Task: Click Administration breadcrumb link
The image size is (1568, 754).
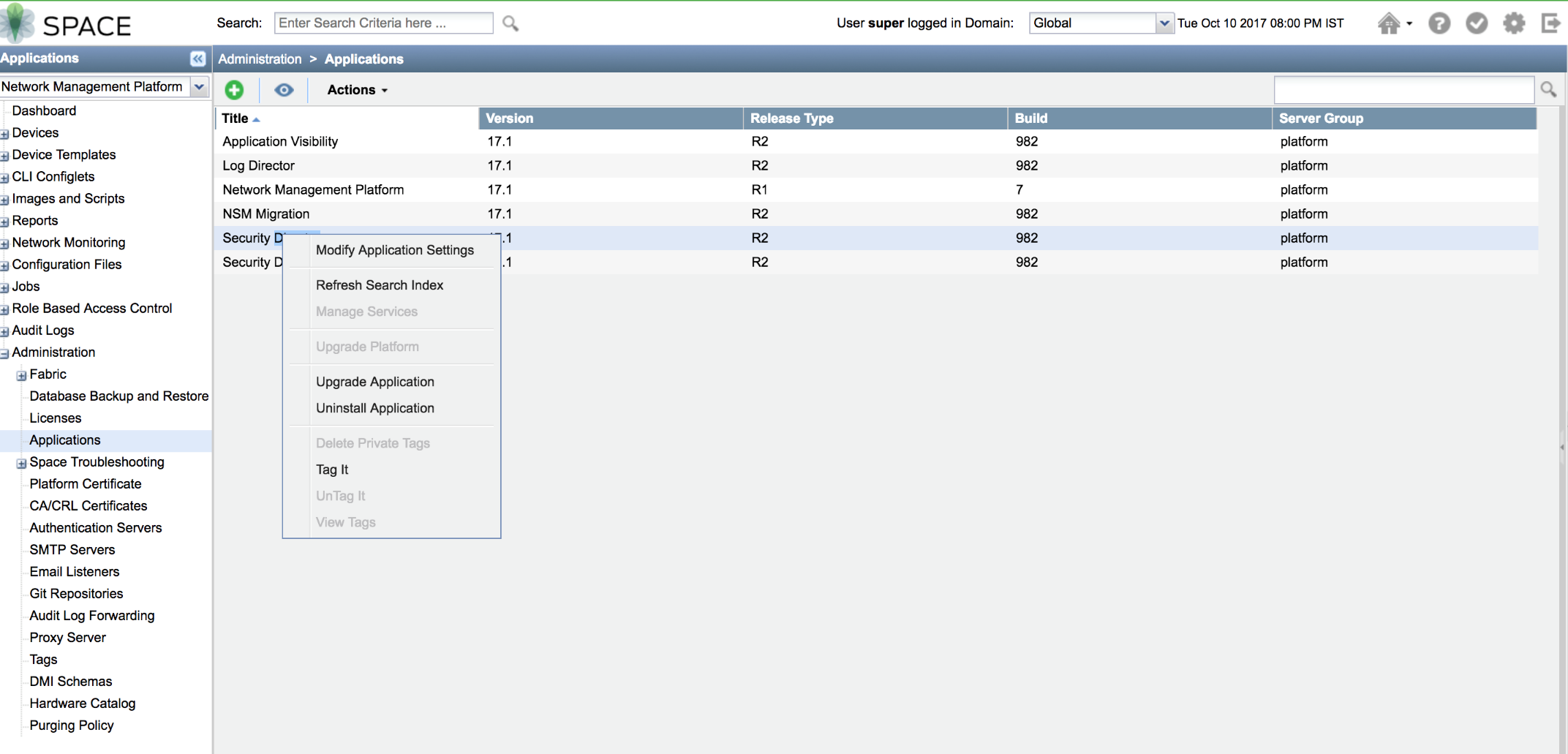Action: coord(260,59)
